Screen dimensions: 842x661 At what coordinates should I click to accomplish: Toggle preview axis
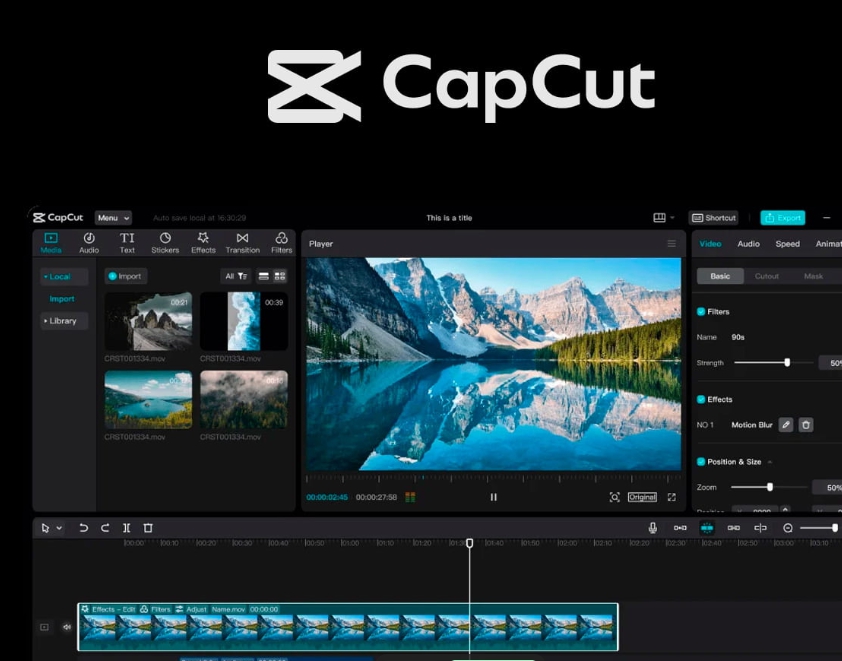coord(760,528)
